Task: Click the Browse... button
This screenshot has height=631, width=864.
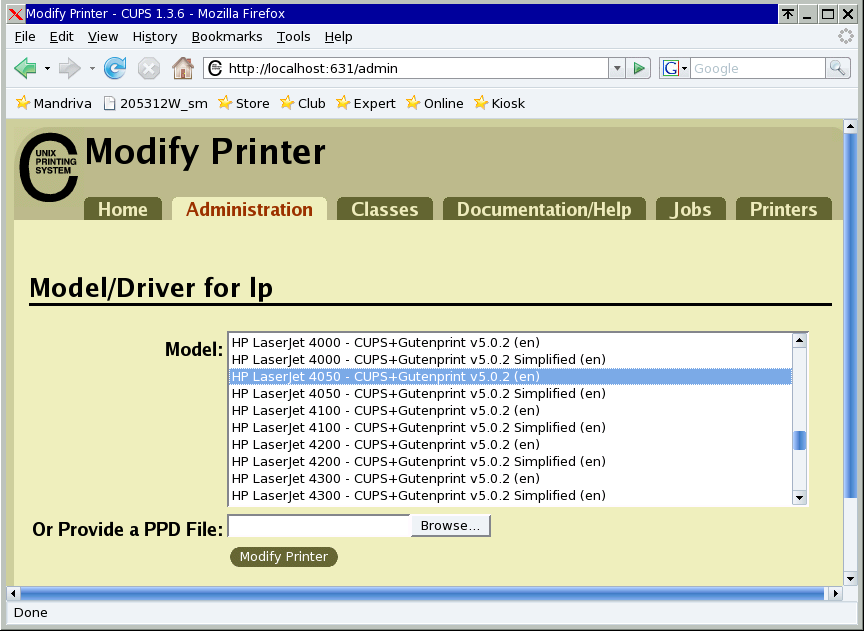Action: 450,525
